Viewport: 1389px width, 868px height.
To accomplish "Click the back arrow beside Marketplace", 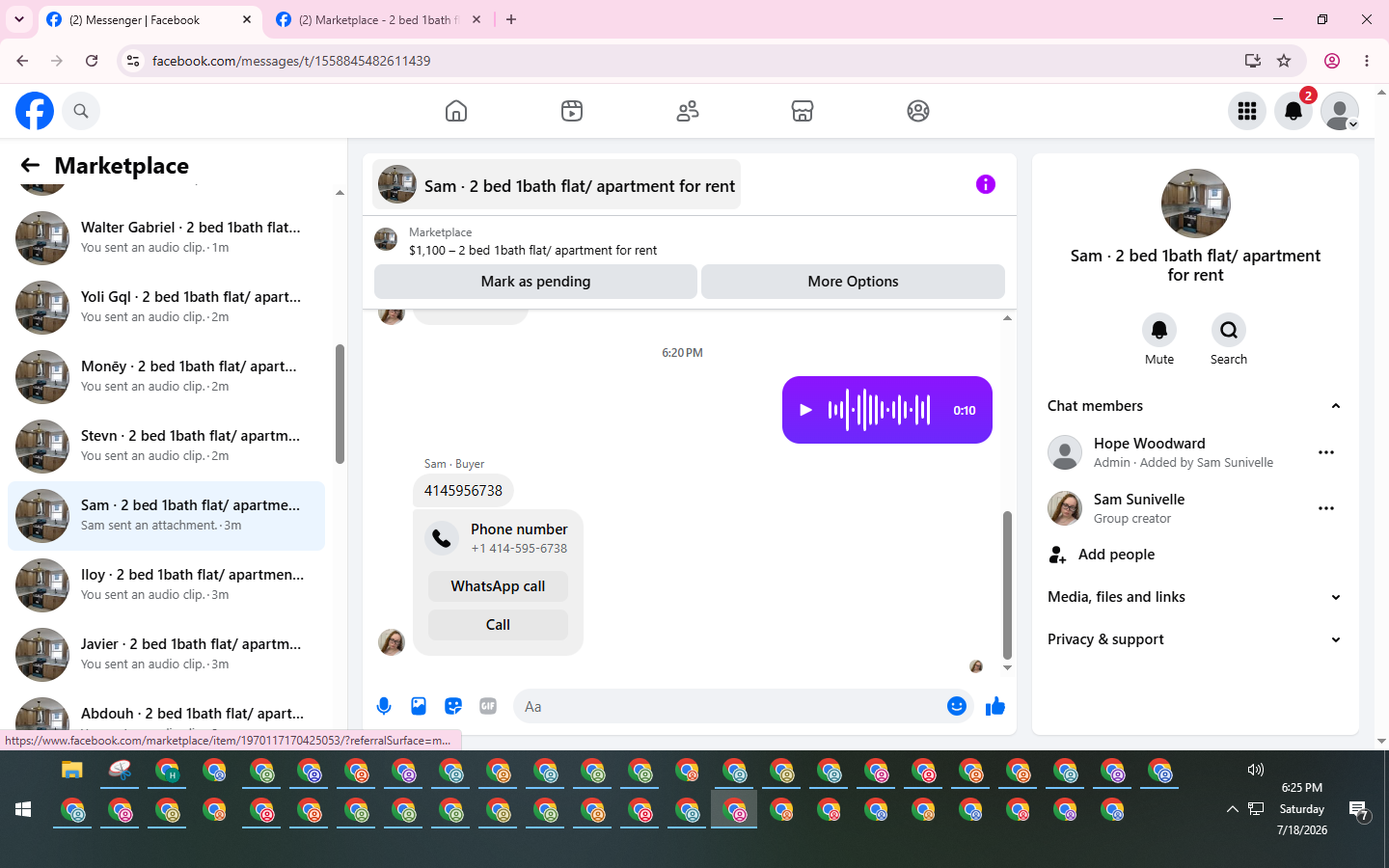I will pos(30,165).
